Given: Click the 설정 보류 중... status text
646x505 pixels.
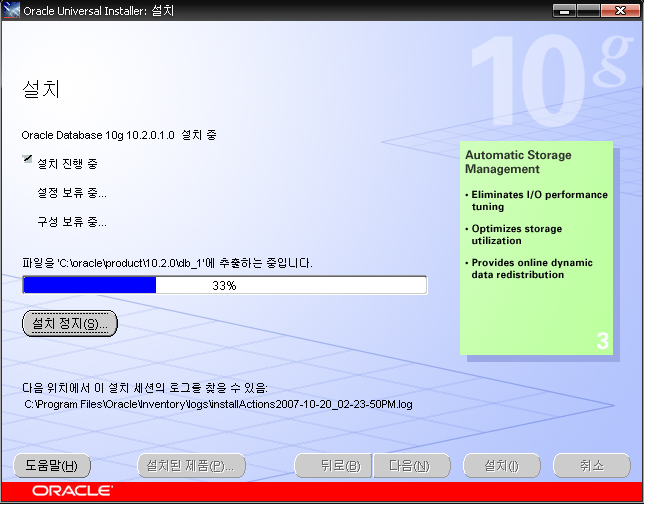Looking at the screenshot, I should point(72,193).
